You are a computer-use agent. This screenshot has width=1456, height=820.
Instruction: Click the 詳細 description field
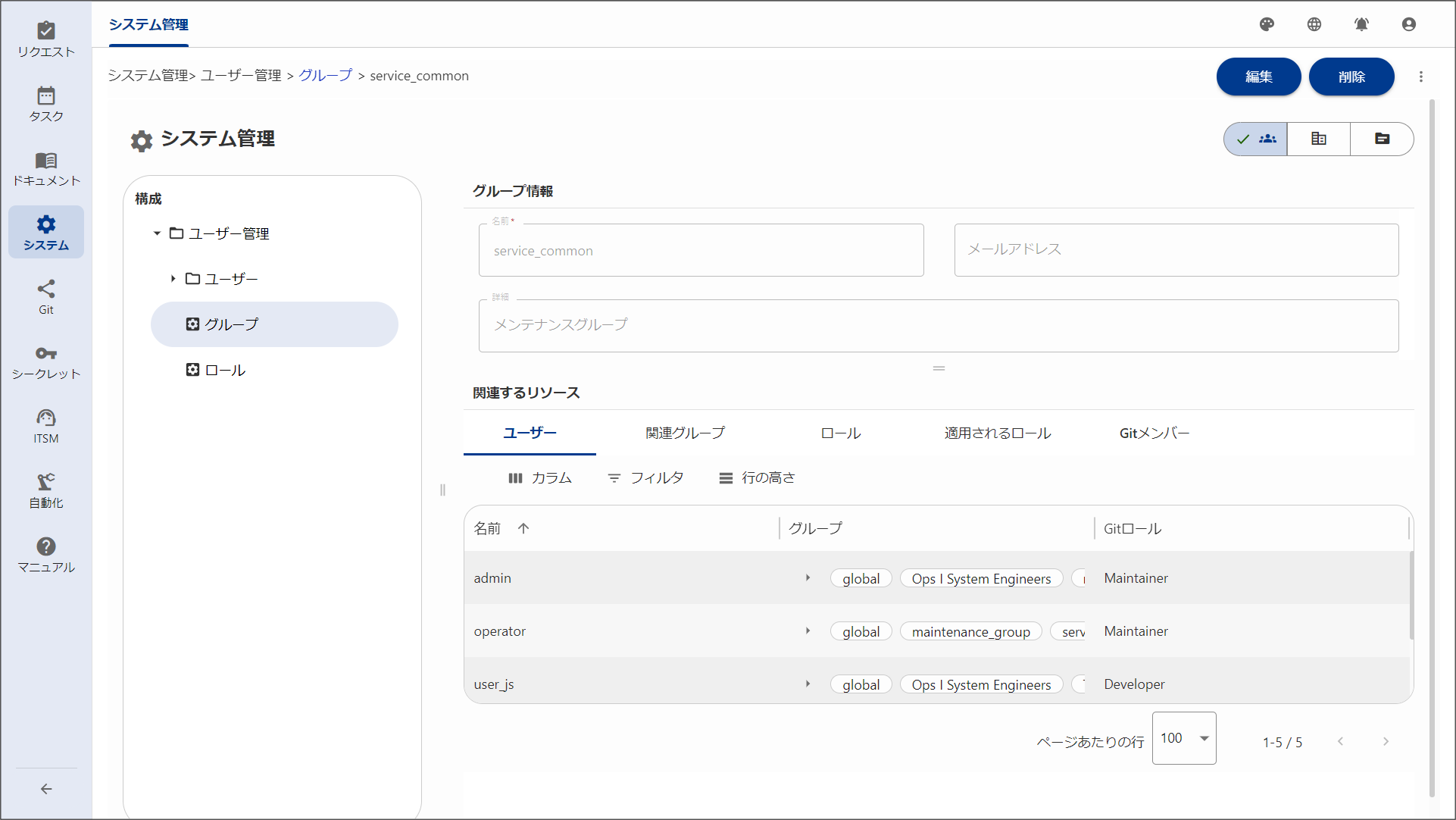point(938,326)
